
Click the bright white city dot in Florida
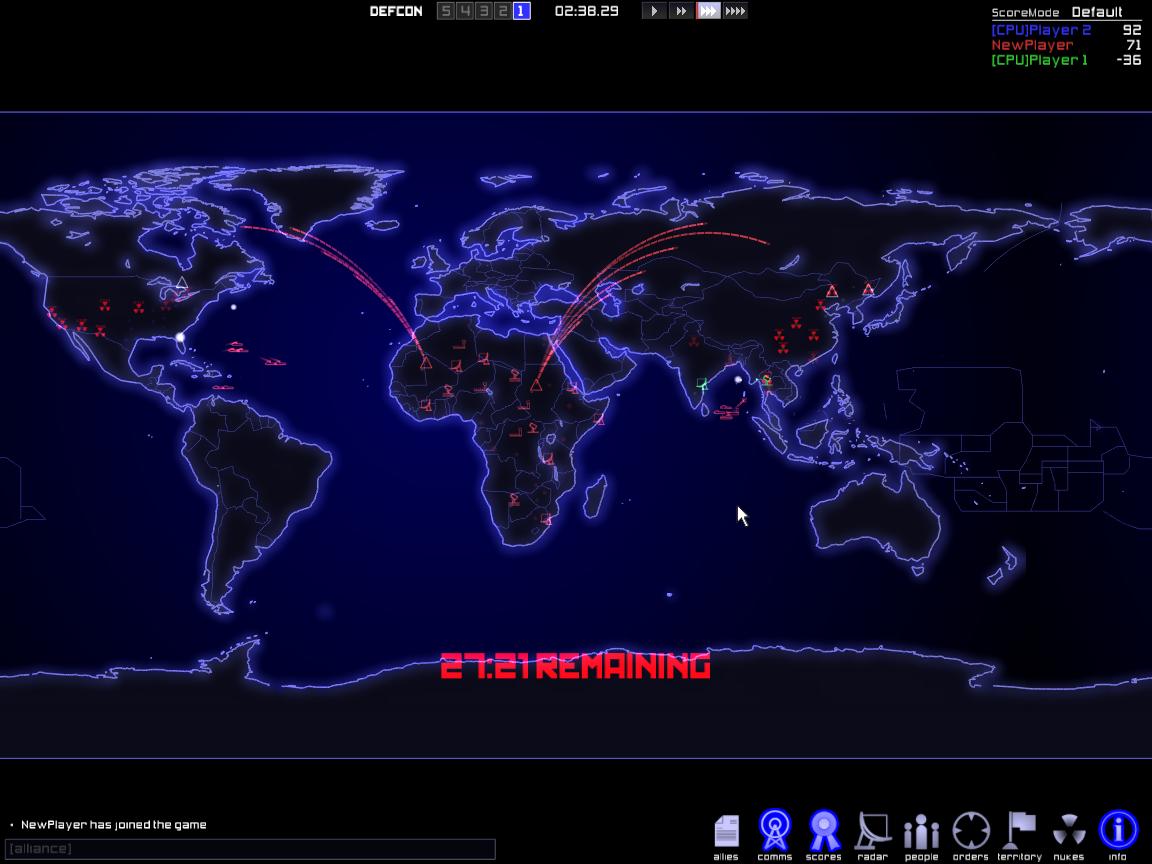(x=180, y=337)
